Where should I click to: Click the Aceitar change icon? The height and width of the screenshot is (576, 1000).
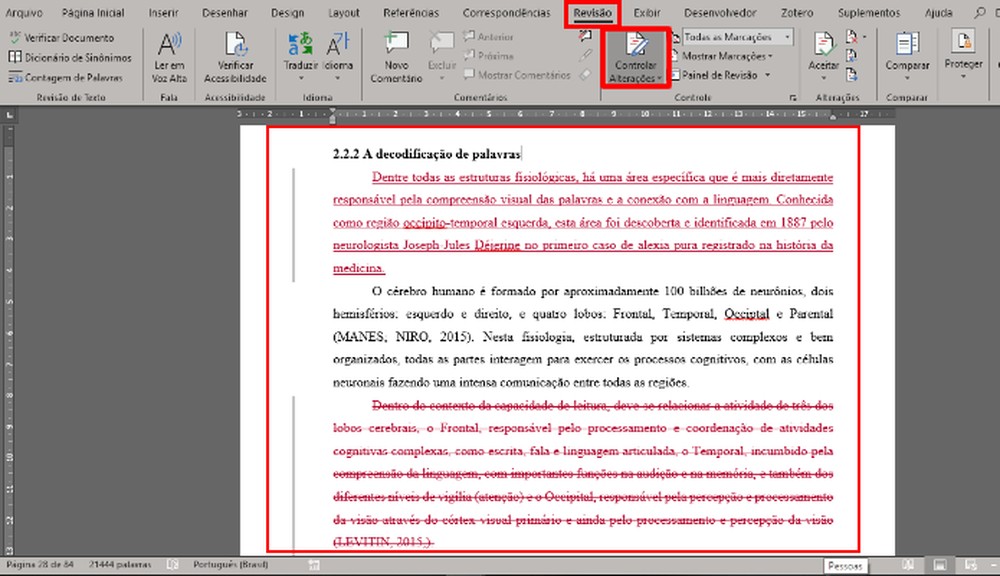point(823,45)
